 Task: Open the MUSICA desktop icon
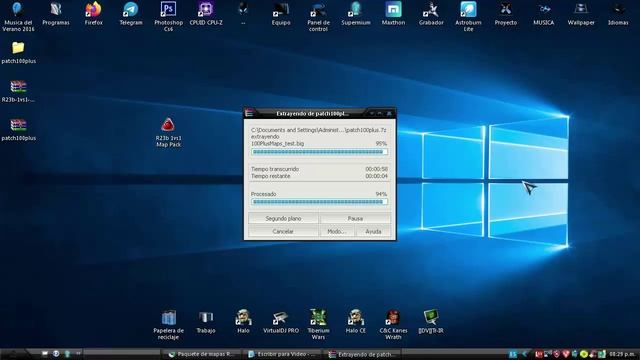544,13
